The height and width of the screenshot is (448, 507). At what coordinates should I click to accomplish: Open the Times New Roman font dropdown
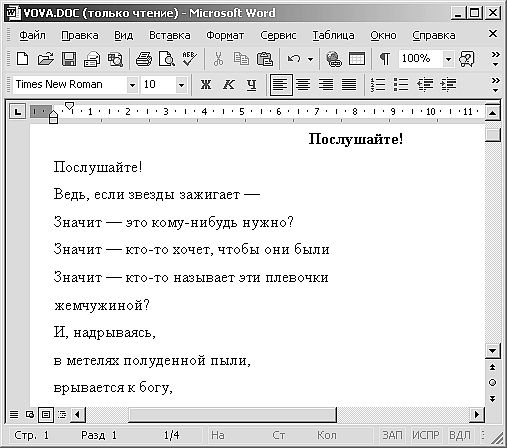(x=132, y=85)
